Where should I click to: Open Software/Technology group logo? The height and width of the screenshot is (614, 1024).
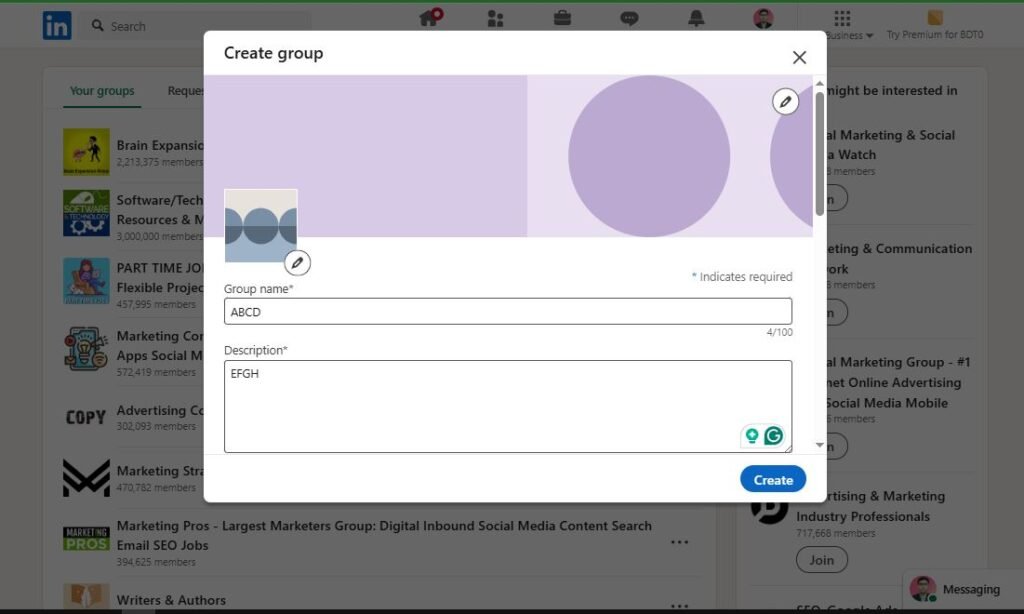click(x=86, y=213)
